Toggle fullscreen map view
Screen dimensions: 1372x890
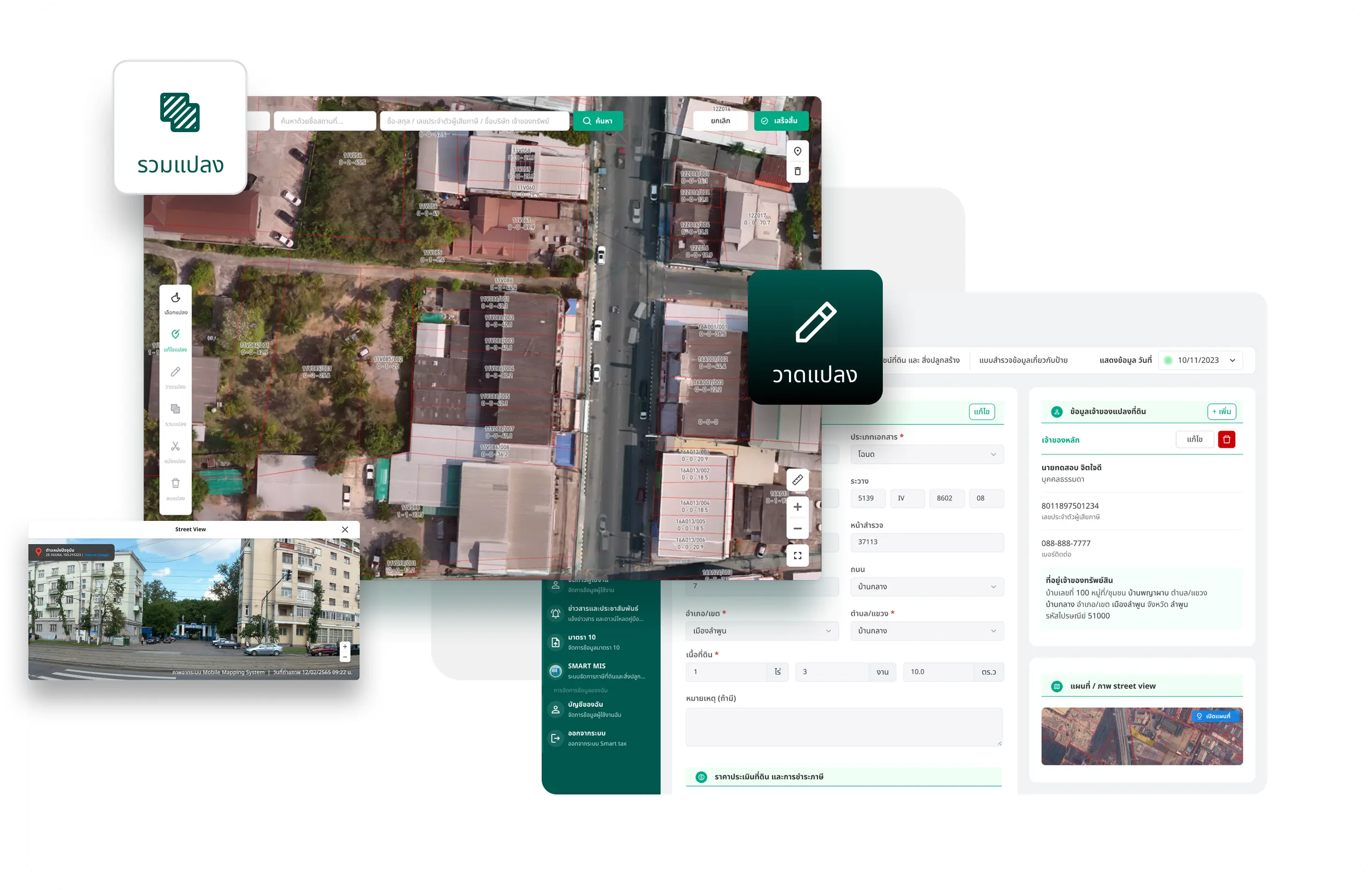click(x=797, y=555)
